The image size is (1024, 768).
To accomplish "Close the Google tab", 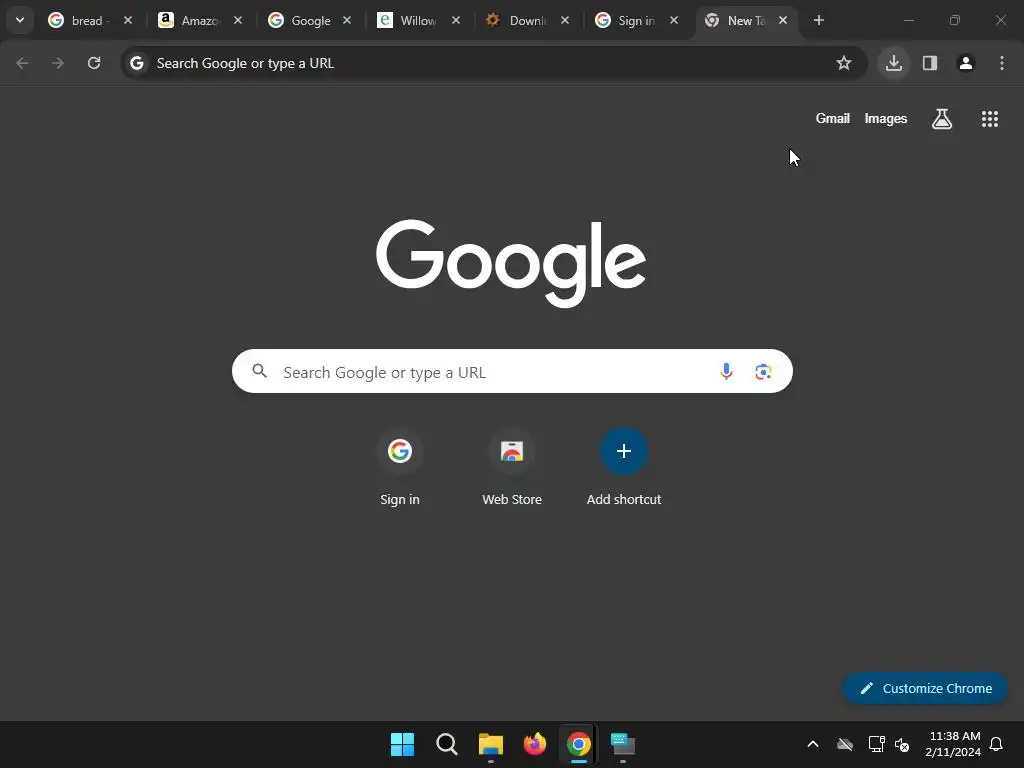I will [347, 20].
